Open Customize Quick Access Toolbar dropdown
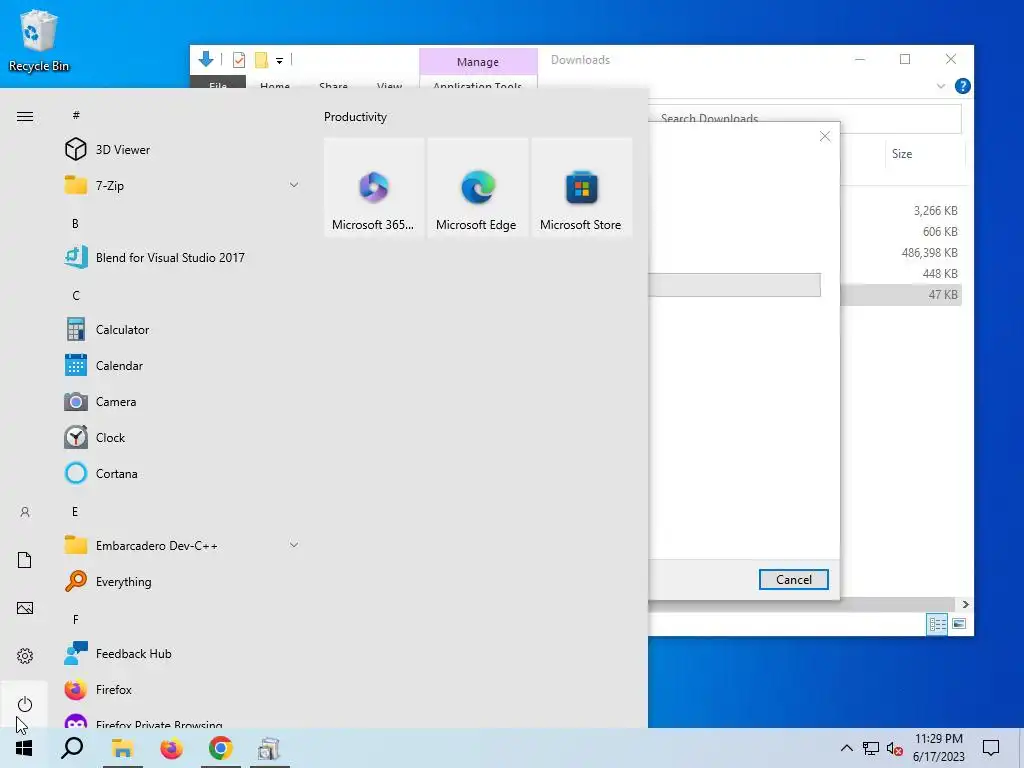This screenshot has height=768, width=1024. click(x=280, y=61)
